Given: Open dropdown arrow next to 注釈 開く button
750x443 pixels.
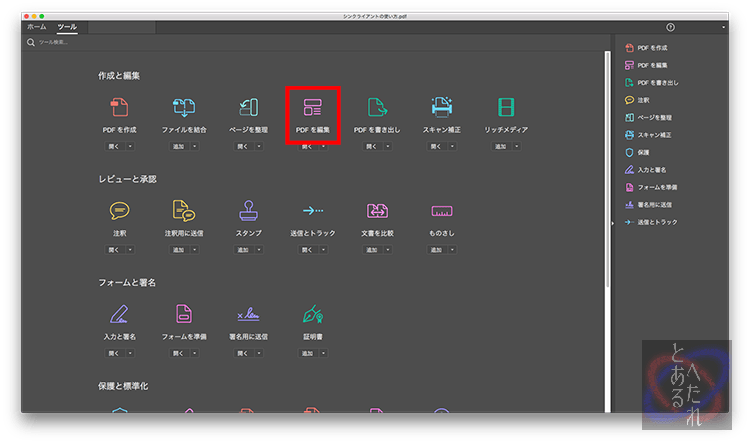Looking at the screenshot, I should tap(130, 249).
